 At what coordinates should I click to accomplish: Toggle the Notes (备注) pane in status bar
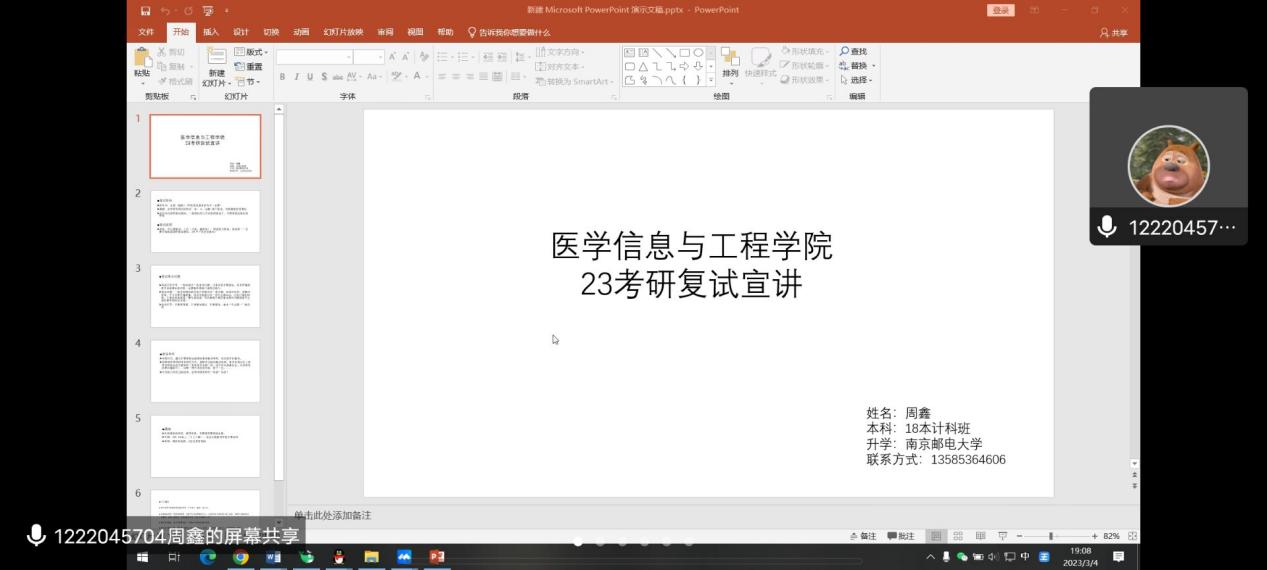862,536
